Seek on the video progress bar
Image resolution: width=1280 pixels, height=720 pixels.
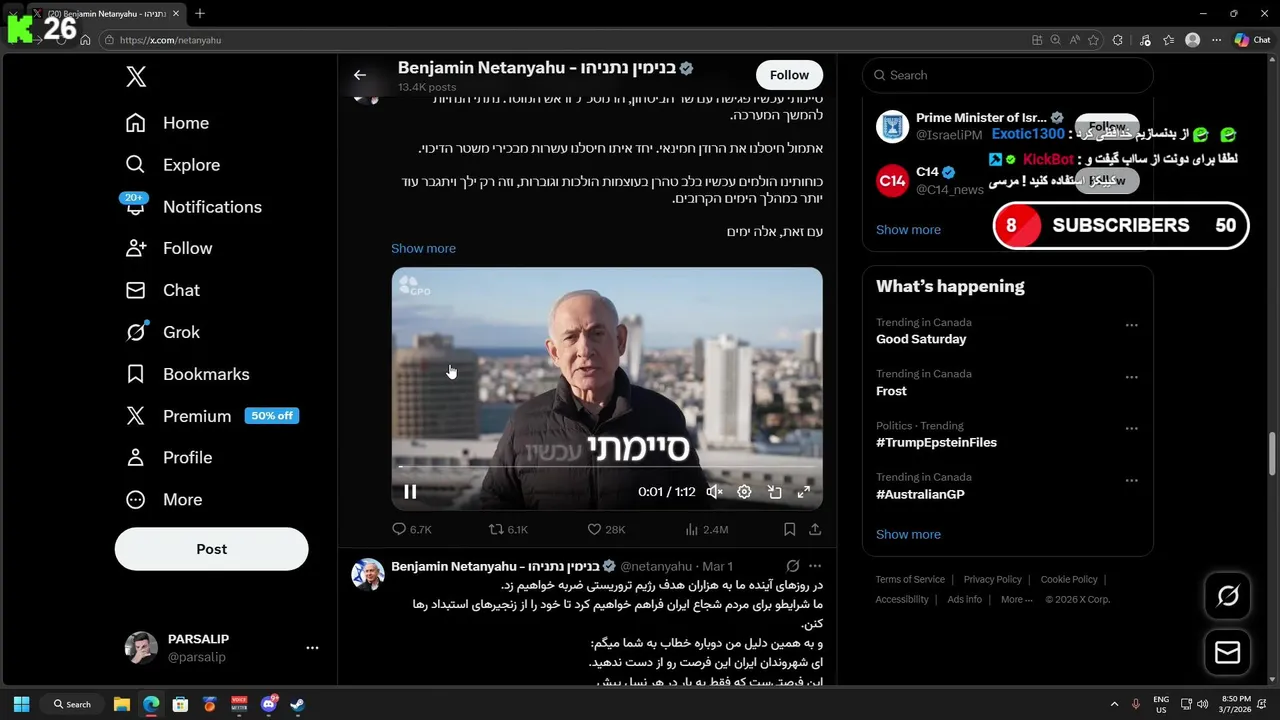(607, 467)
